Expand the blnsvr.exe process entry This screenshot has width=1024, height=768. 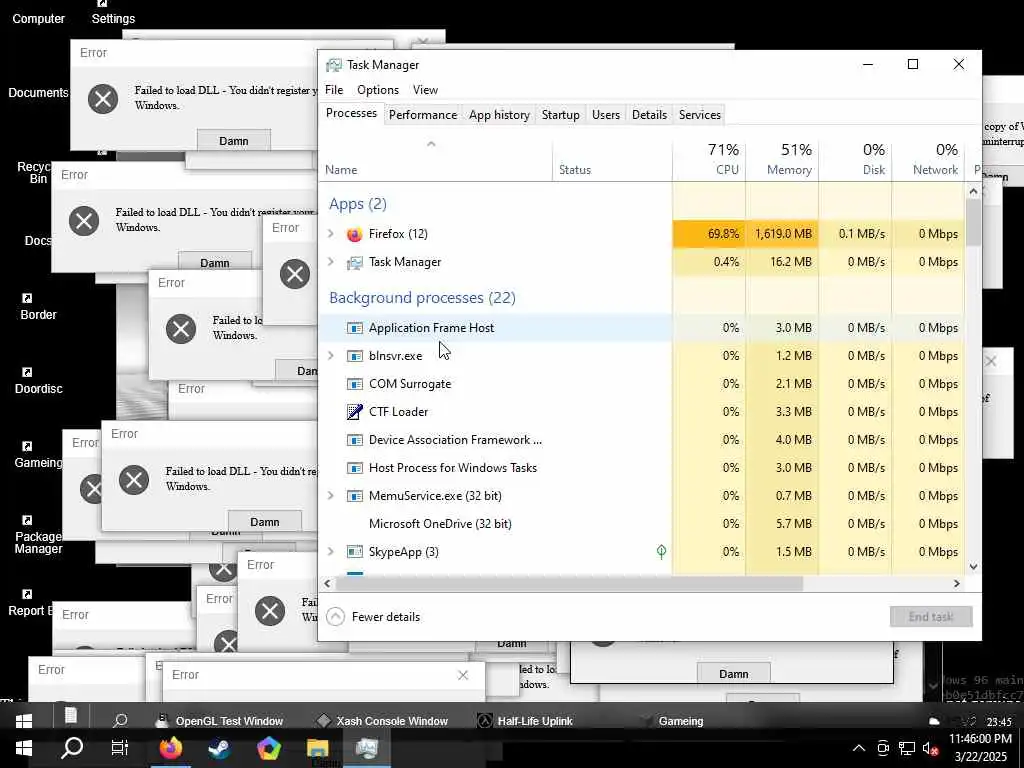(x=331, y=356)
